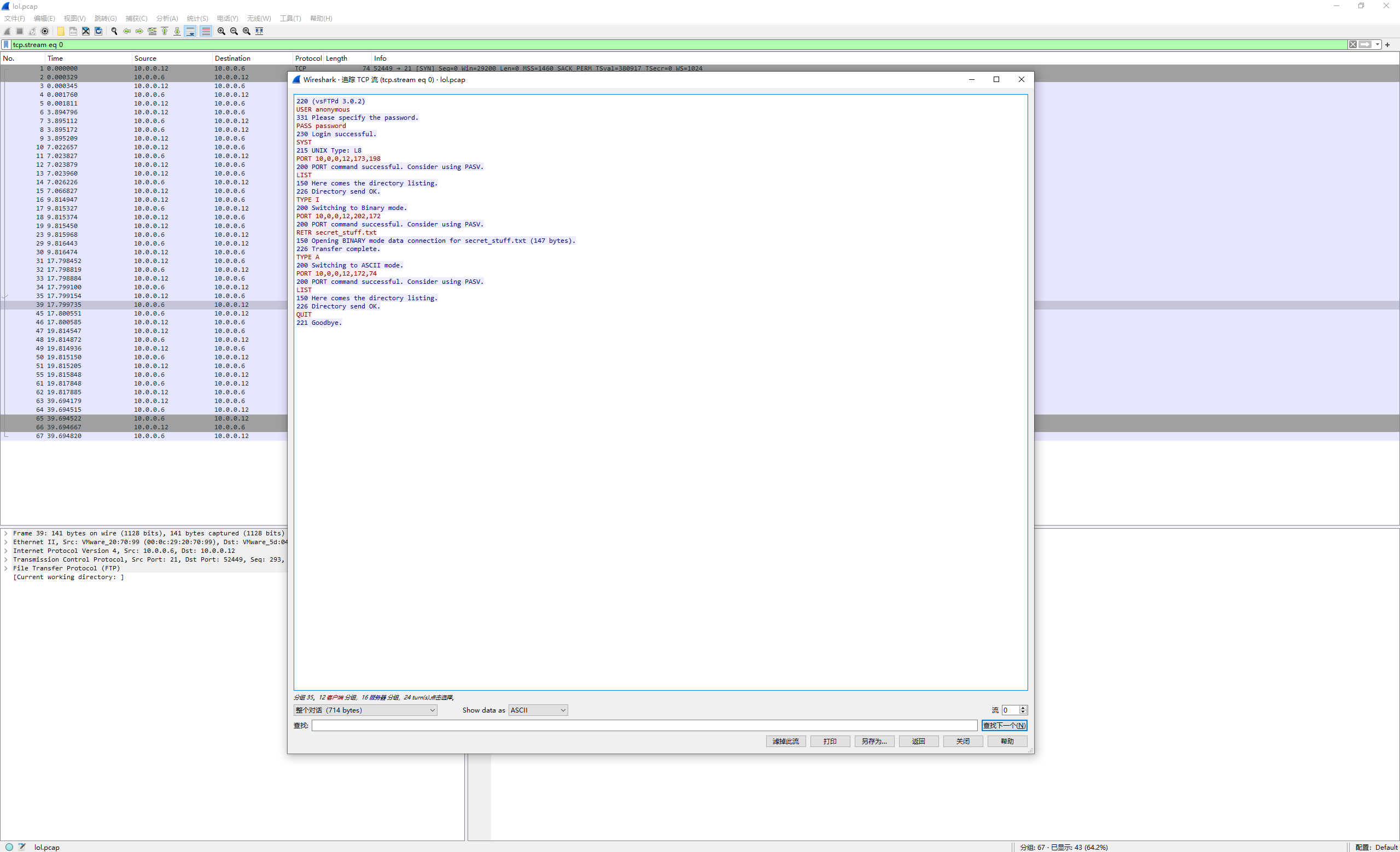
Task: Select the RETR secret_stuff.txt line
Action: pos(336,232)
